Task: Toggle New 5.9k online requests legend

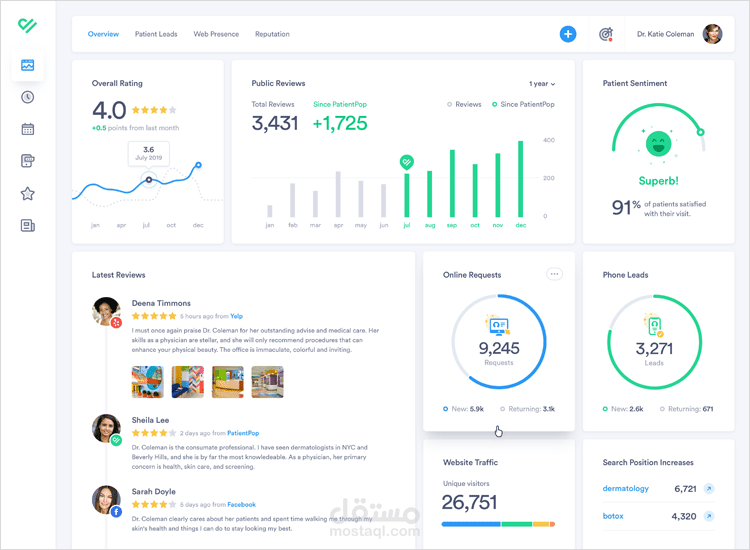Action: click(463, 409)
